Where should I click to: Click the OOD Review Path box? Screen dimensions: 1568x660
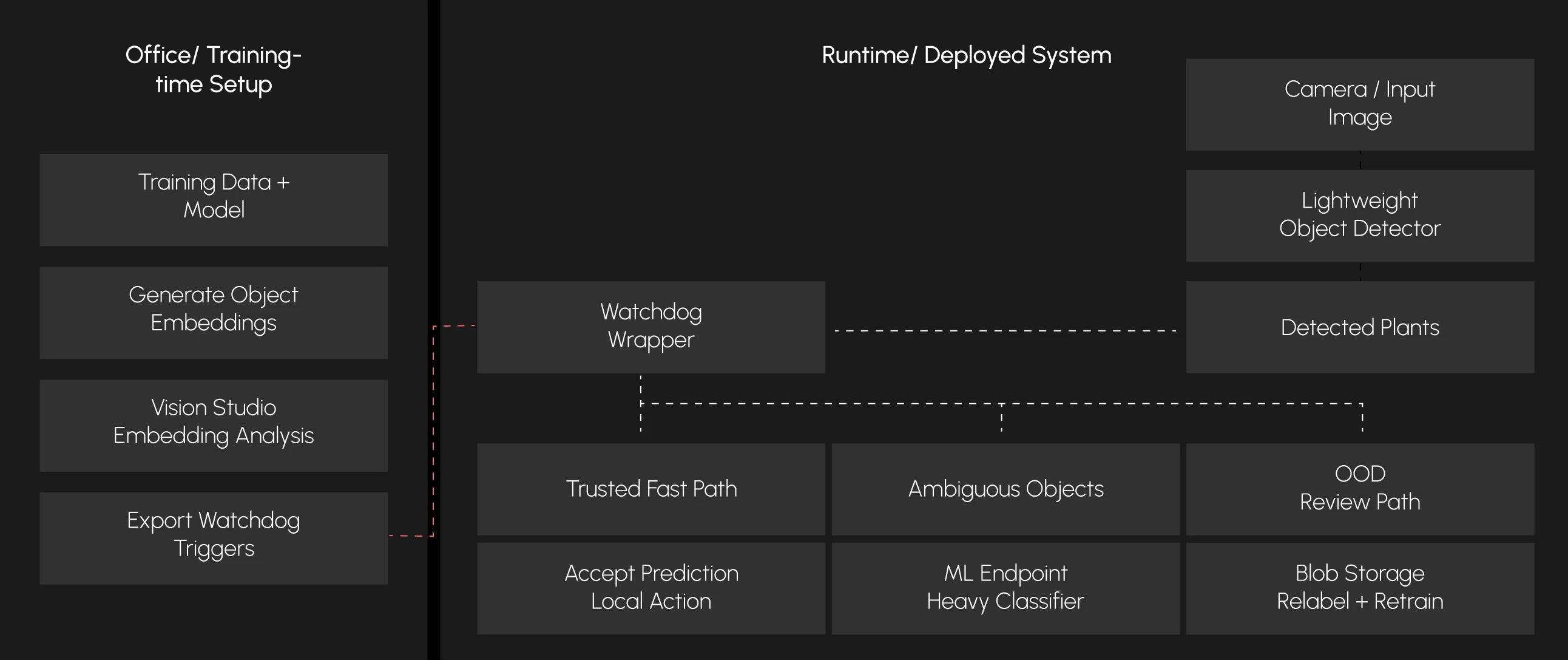pyautogui.click(x=1360, y=489)
